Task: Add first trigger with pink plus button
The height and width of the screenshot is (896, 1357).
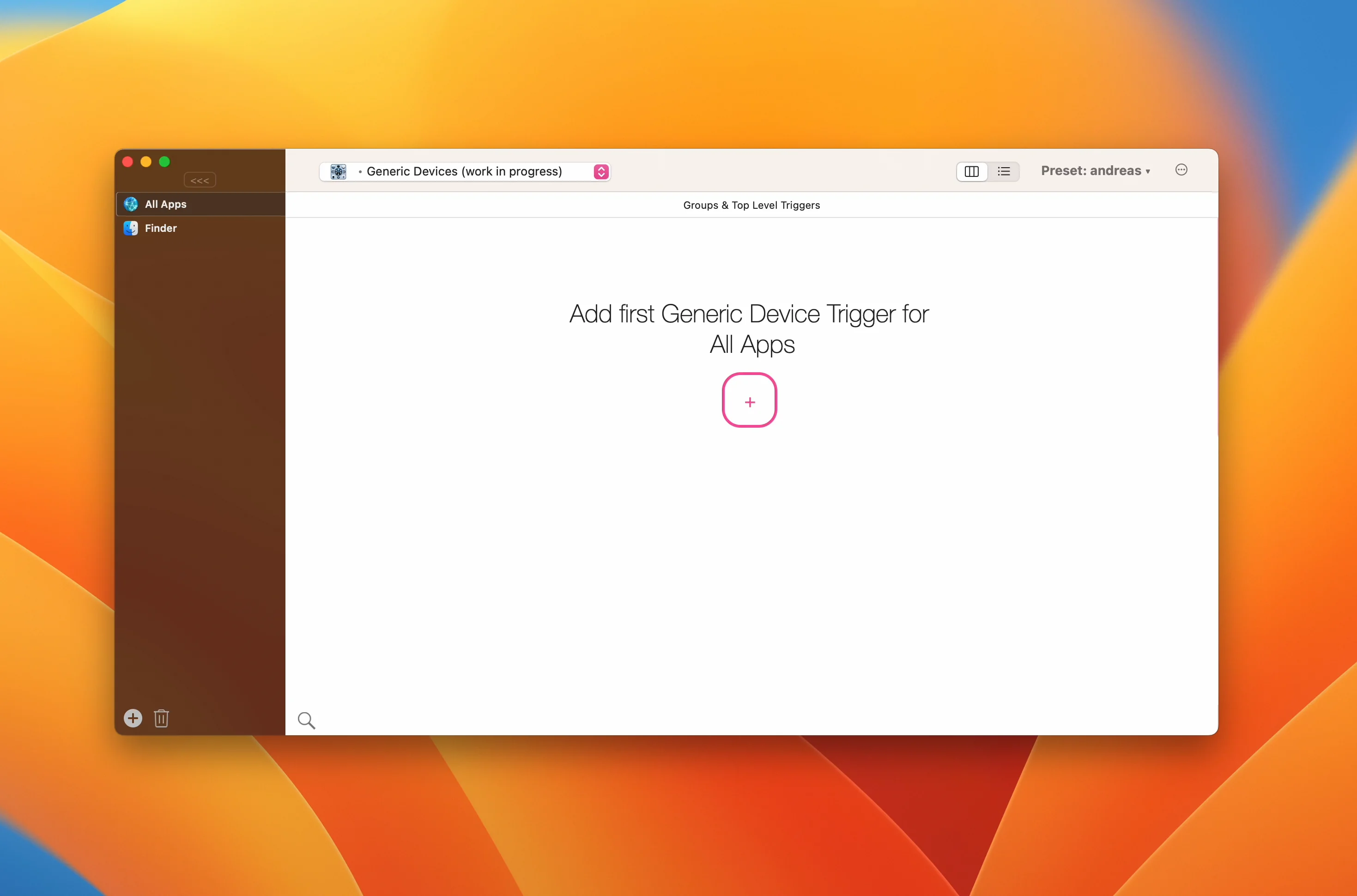Action: pos(749,400)
